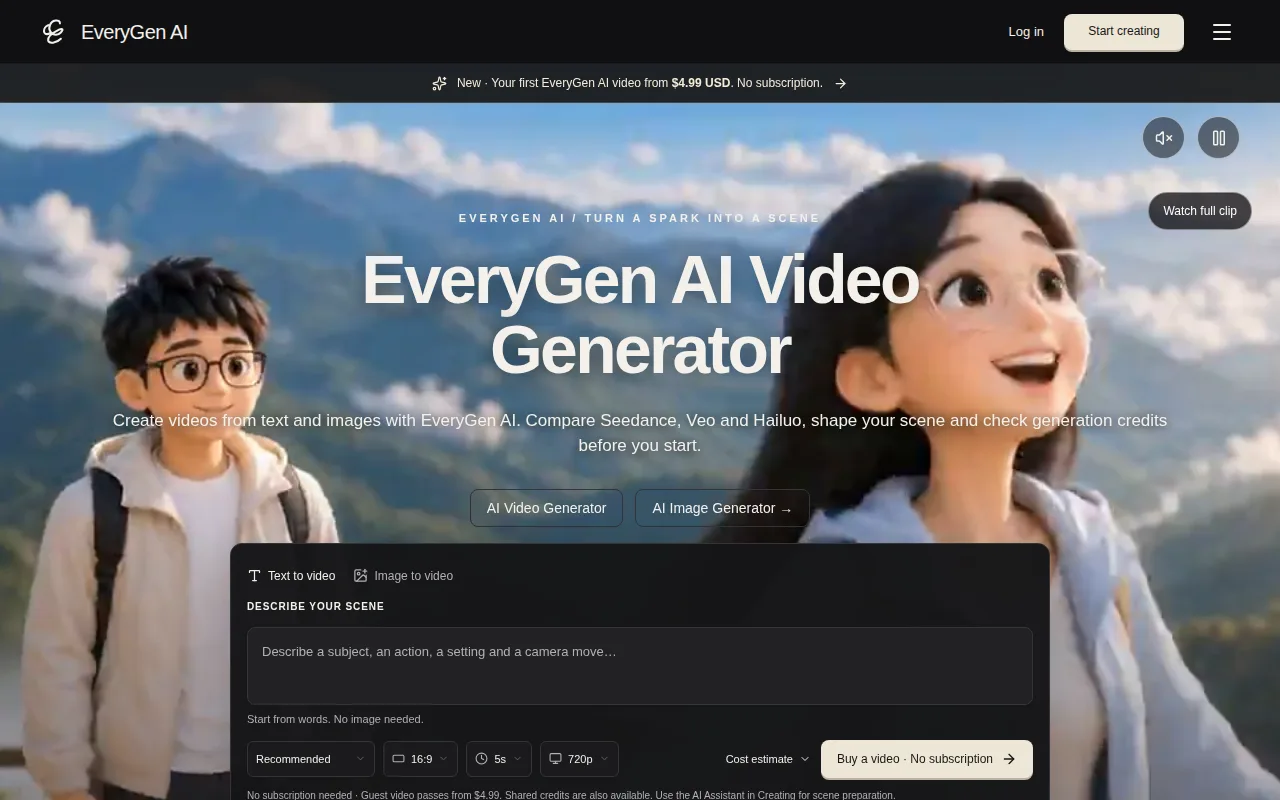Screen dimensions: 1280x800
Task: Open the $4.99 USD first video announcement
Action: (x=640, y=83)
